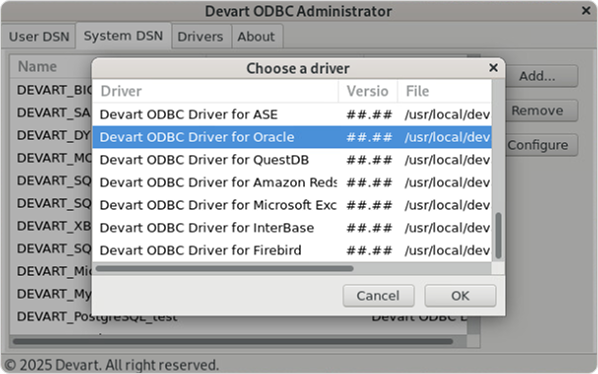Select Devart ODBC Driver for Oracle row

[292, 137]
